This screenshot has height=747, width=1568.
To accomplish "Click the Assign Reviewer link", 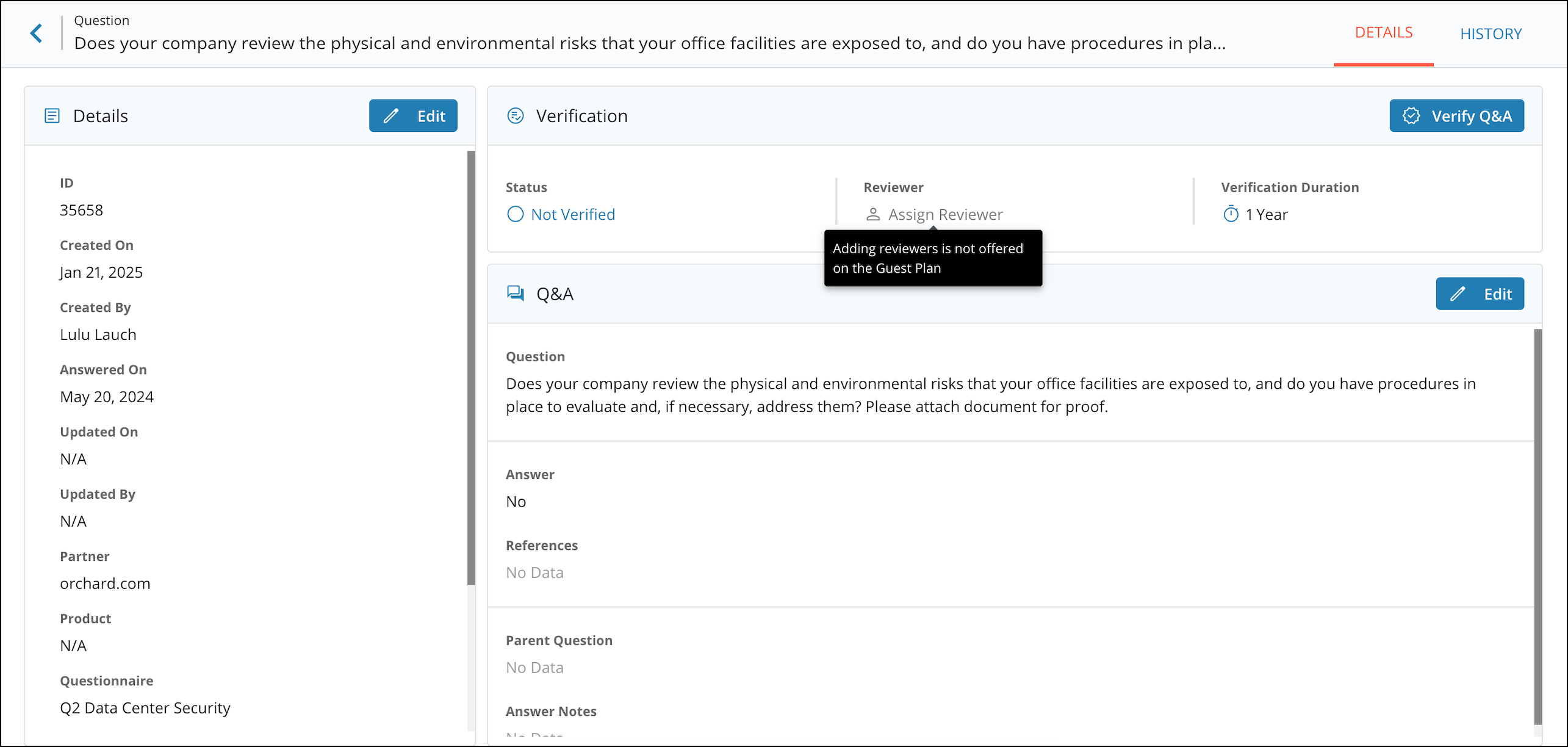I will (x=945, y=214).
